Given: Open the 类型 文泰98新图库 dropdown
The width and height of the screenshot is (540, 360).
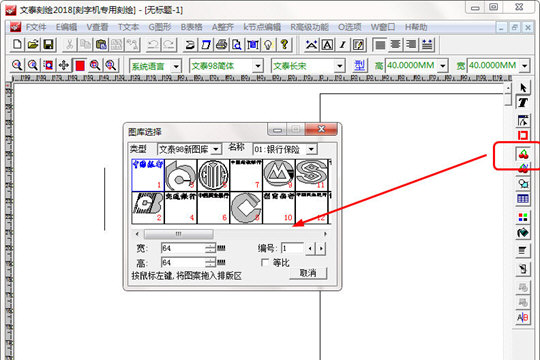Looking at the screenshot, I should [216, 149].
